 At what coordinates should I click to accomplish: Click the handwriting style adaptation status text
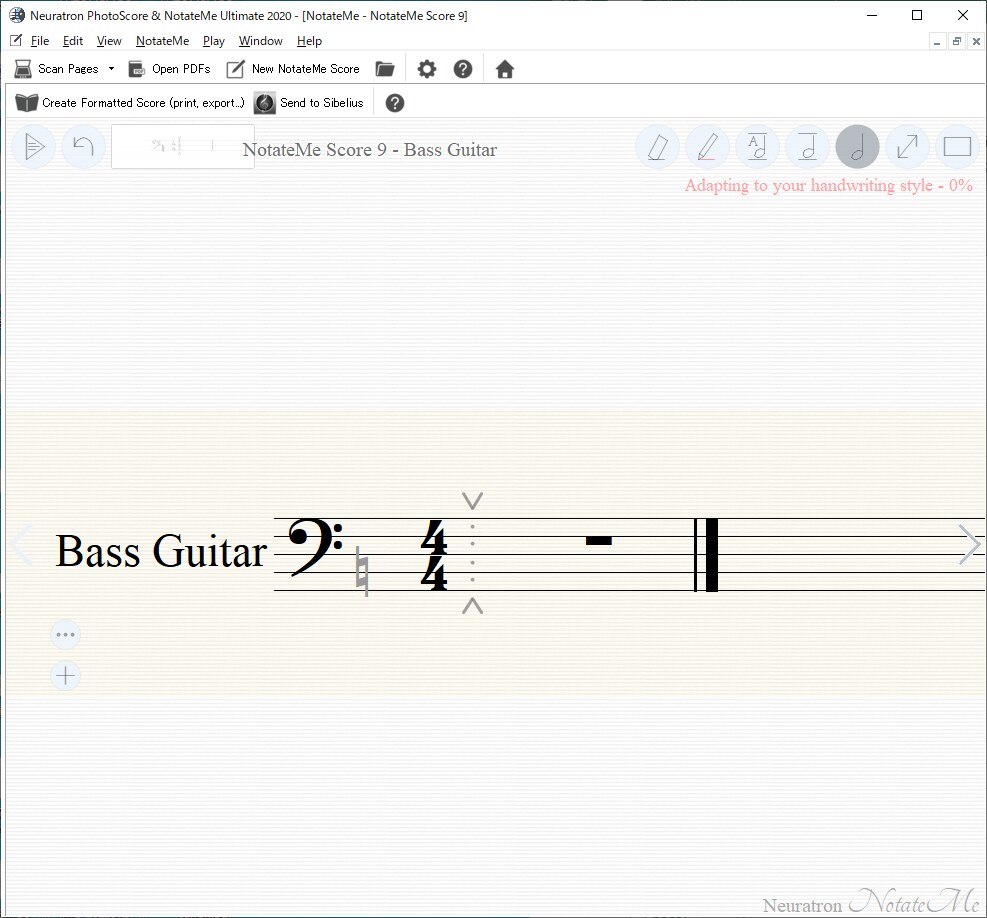(828, 185)
